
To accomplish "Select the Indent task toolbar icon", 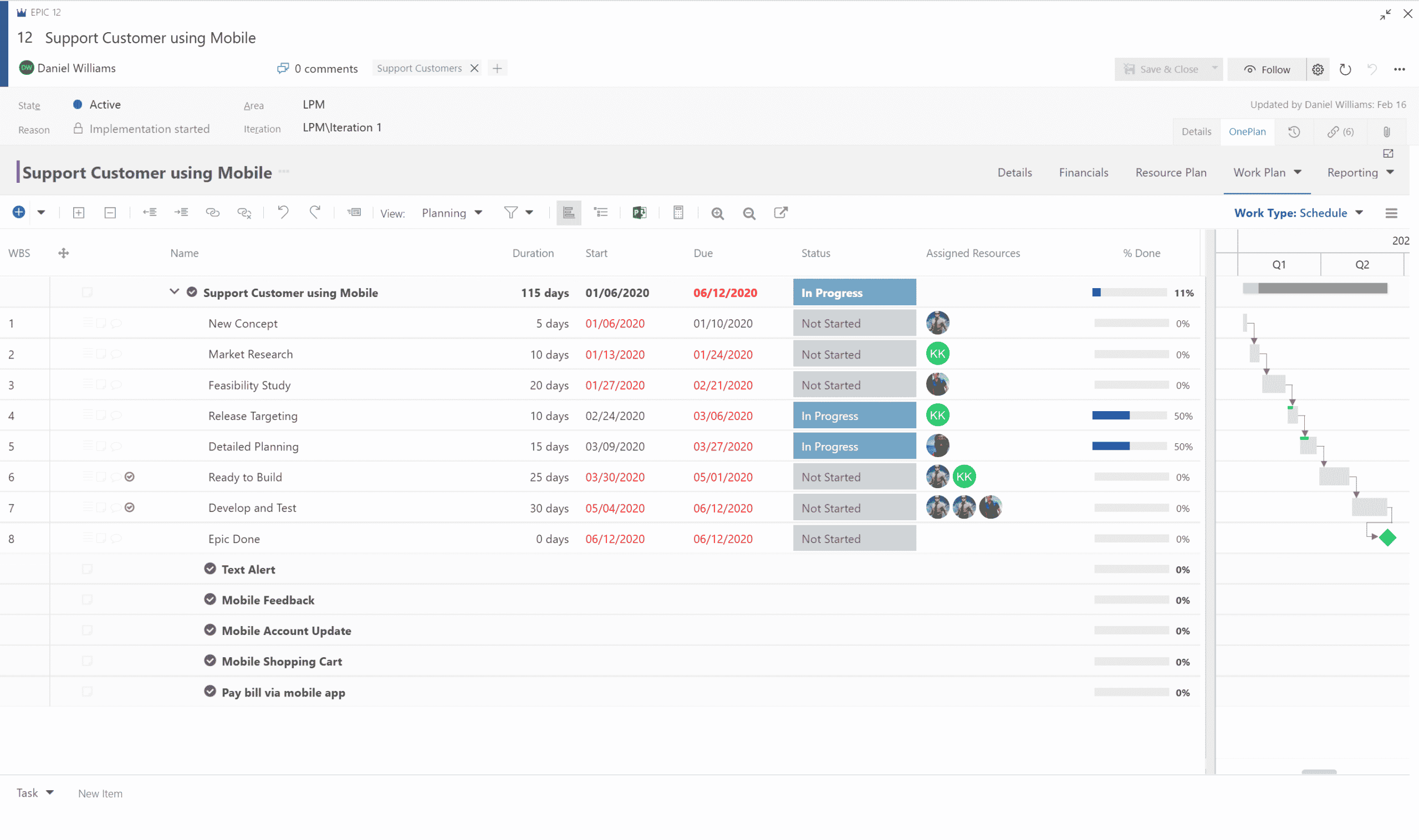I will click(181, 212).
